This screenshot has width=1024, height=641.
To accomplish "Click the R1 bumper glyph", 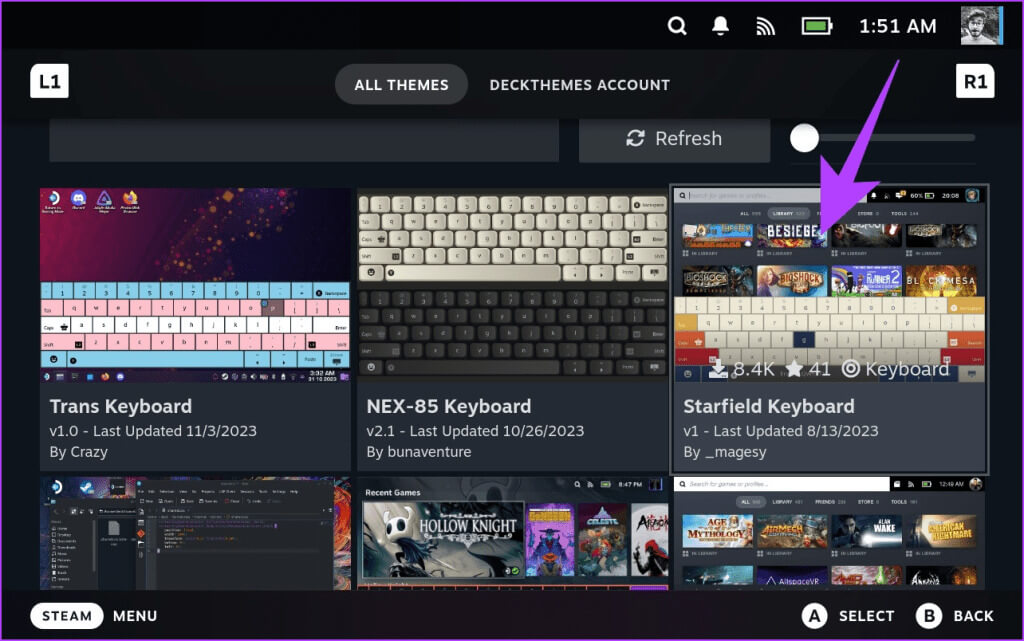I will (975, 81).
